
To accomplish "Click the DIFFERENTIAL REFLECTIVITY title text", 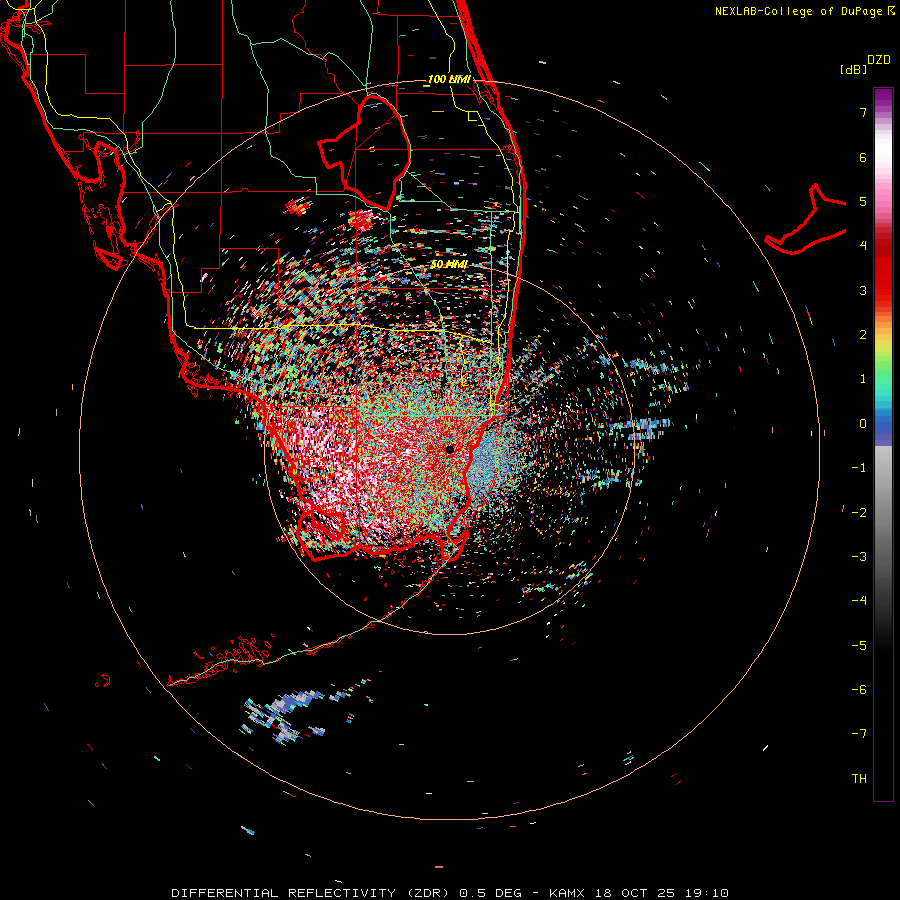I will pos(284,893).
